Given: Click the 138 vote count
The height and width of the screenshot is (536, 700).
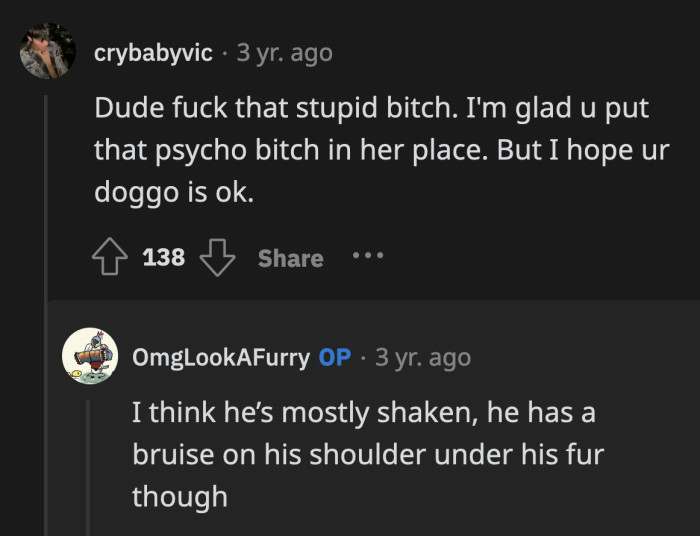Looking at the screenshot, I should coord(164,258).
